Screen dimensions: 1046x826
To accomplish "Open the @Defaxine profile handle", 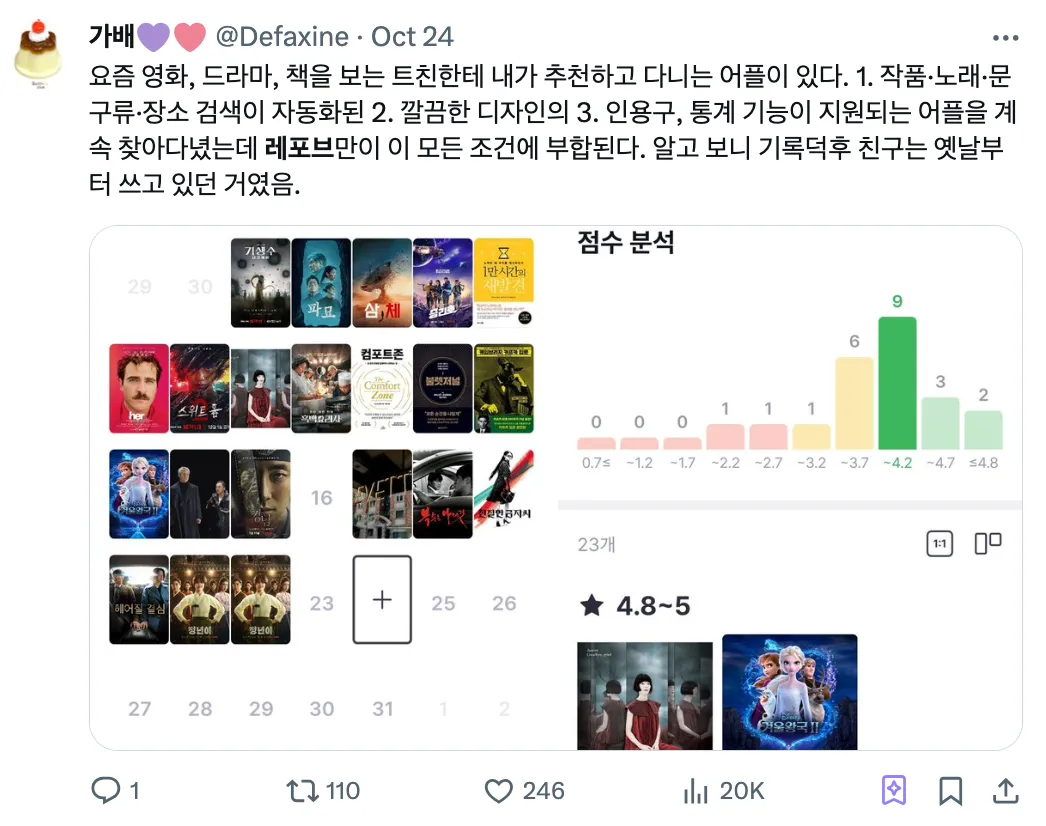I will 282,37.
